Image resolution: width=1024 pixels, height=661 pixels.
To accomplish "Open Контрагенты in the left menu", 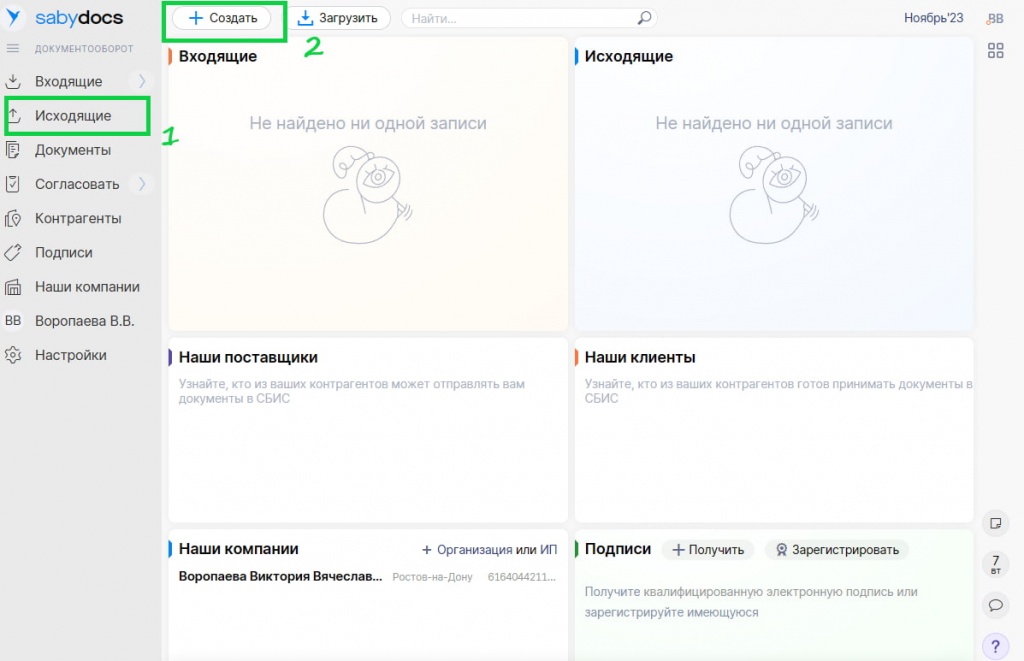I will [78, 218].
